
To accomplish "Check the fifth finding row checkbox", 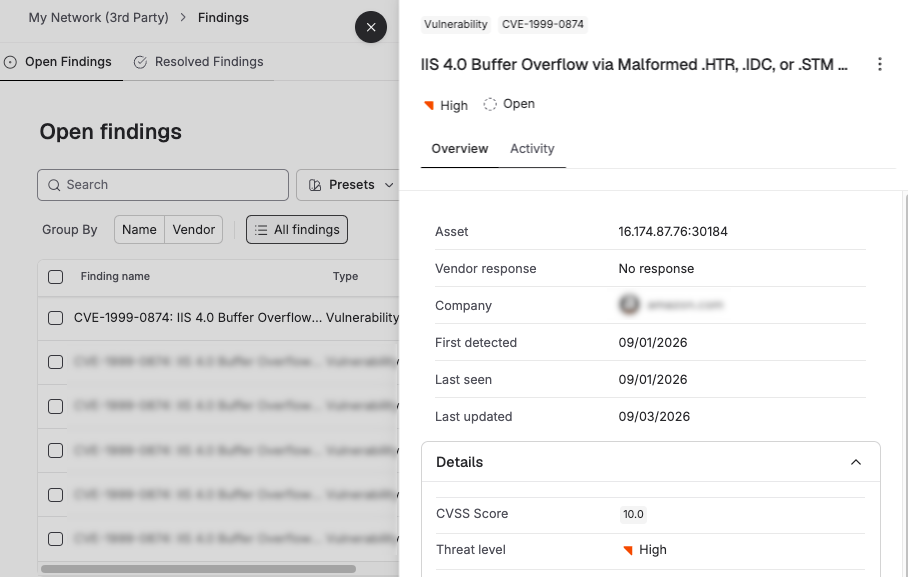I will [x=56, y=495].
